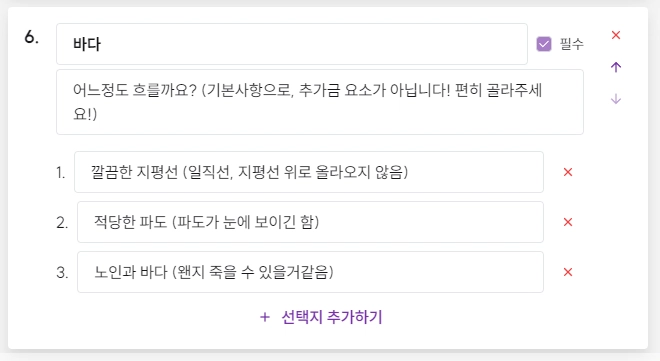The height and width of the screenshot is (361, 660).
Task: Click the option number 2 label
Action: pyautogui.click(x=62, y=223)
